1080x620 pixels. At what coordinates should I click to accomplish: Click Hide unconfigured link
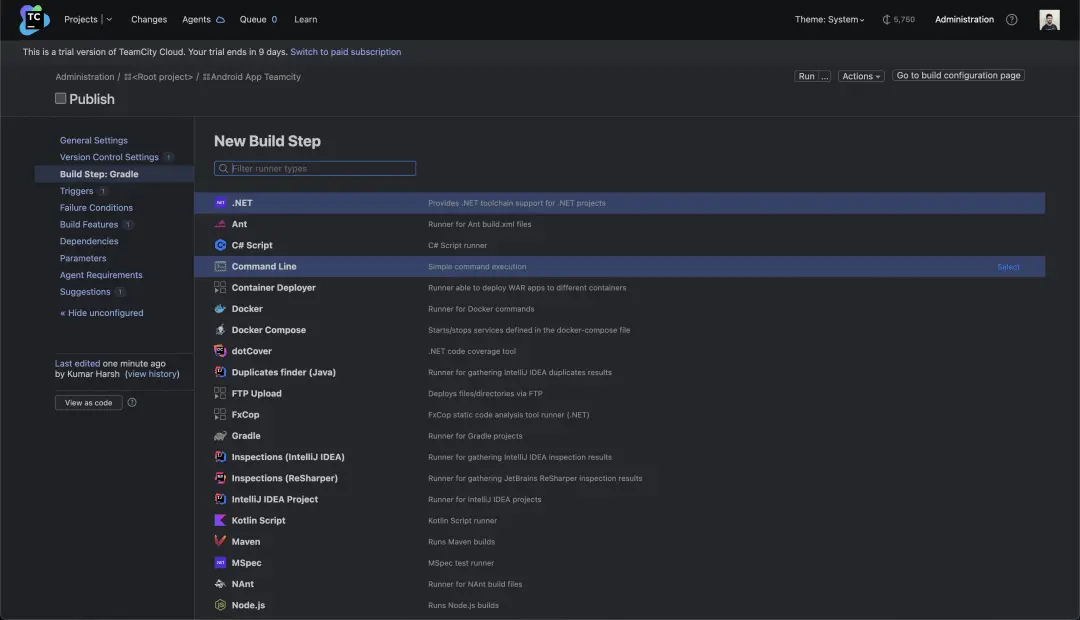tap(101, 313)
